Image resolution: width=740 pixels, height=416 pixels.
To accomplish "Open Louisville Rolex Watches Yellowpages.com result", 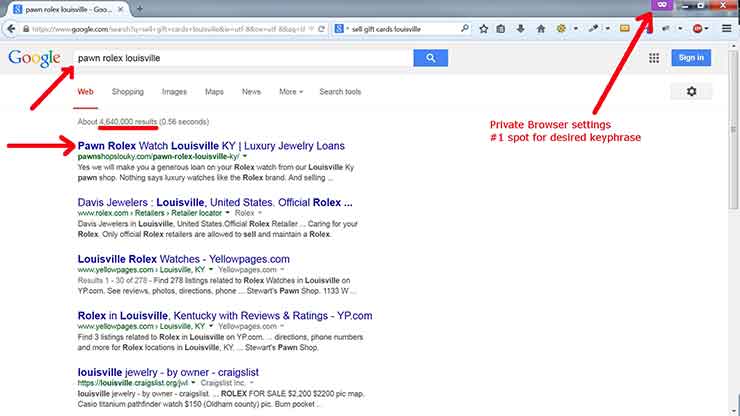I will (x=184, y=259).
